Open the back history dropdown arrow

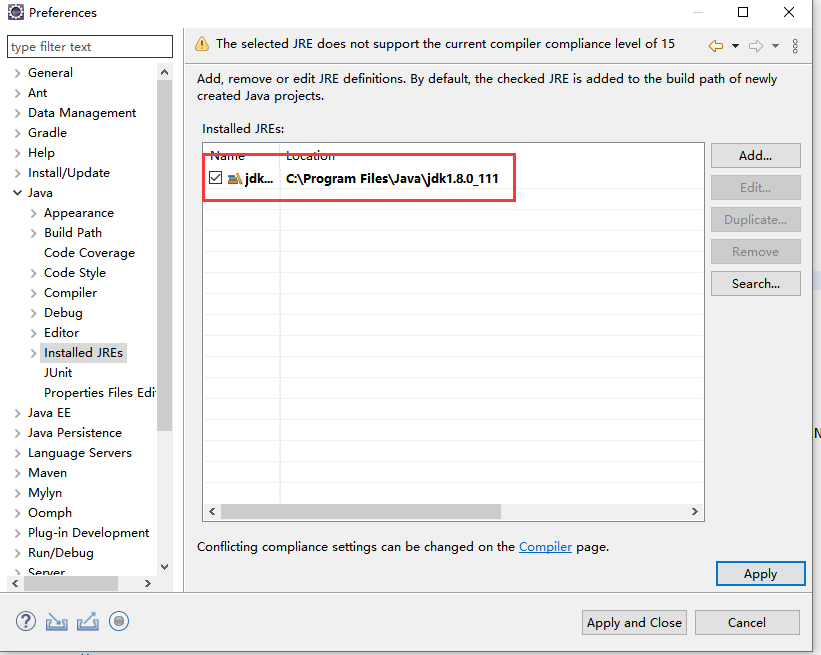735,46
